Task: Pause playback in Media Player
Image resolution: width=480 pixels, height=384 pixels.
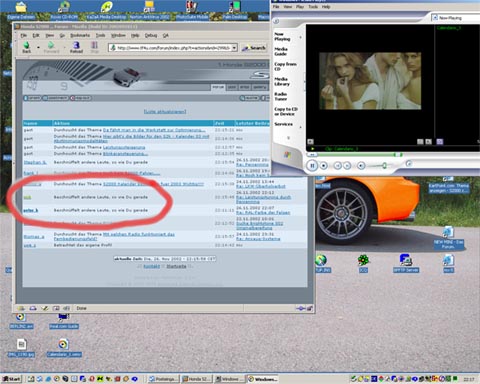Action: 312,165
